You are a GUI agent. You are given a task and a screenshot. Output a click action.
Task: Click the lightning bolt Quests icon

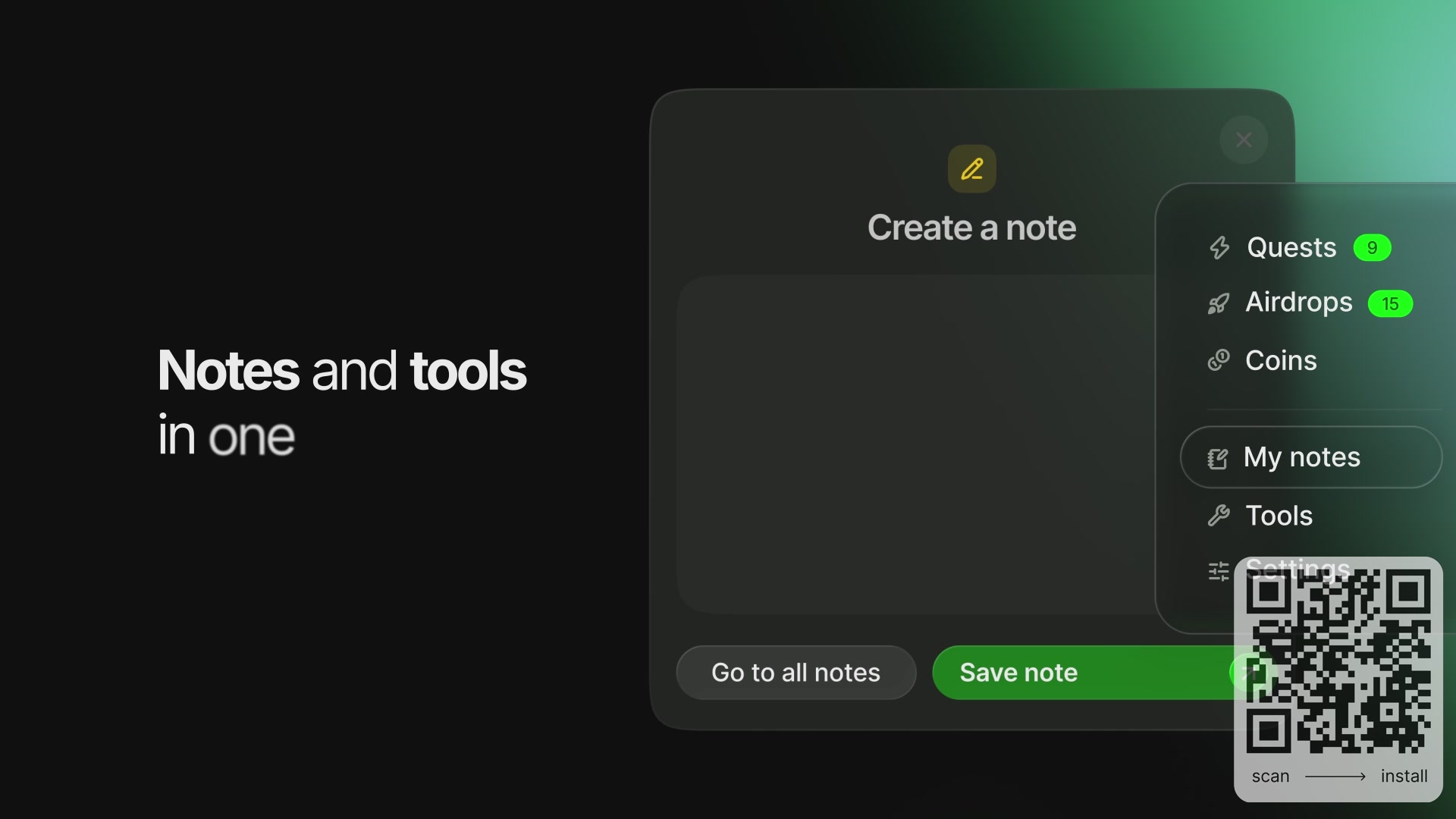tap(1219, 248)
